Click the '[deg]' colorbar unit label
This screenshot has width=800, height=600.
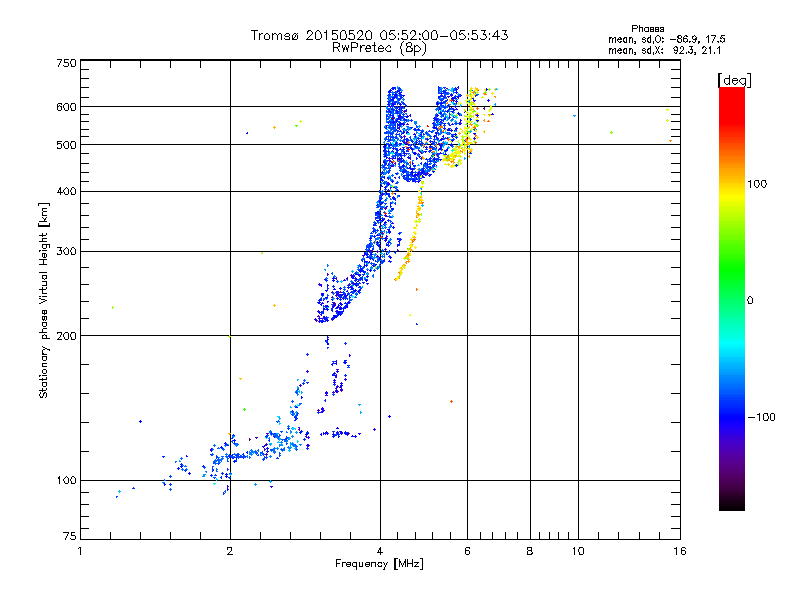[x=734, y=80]
